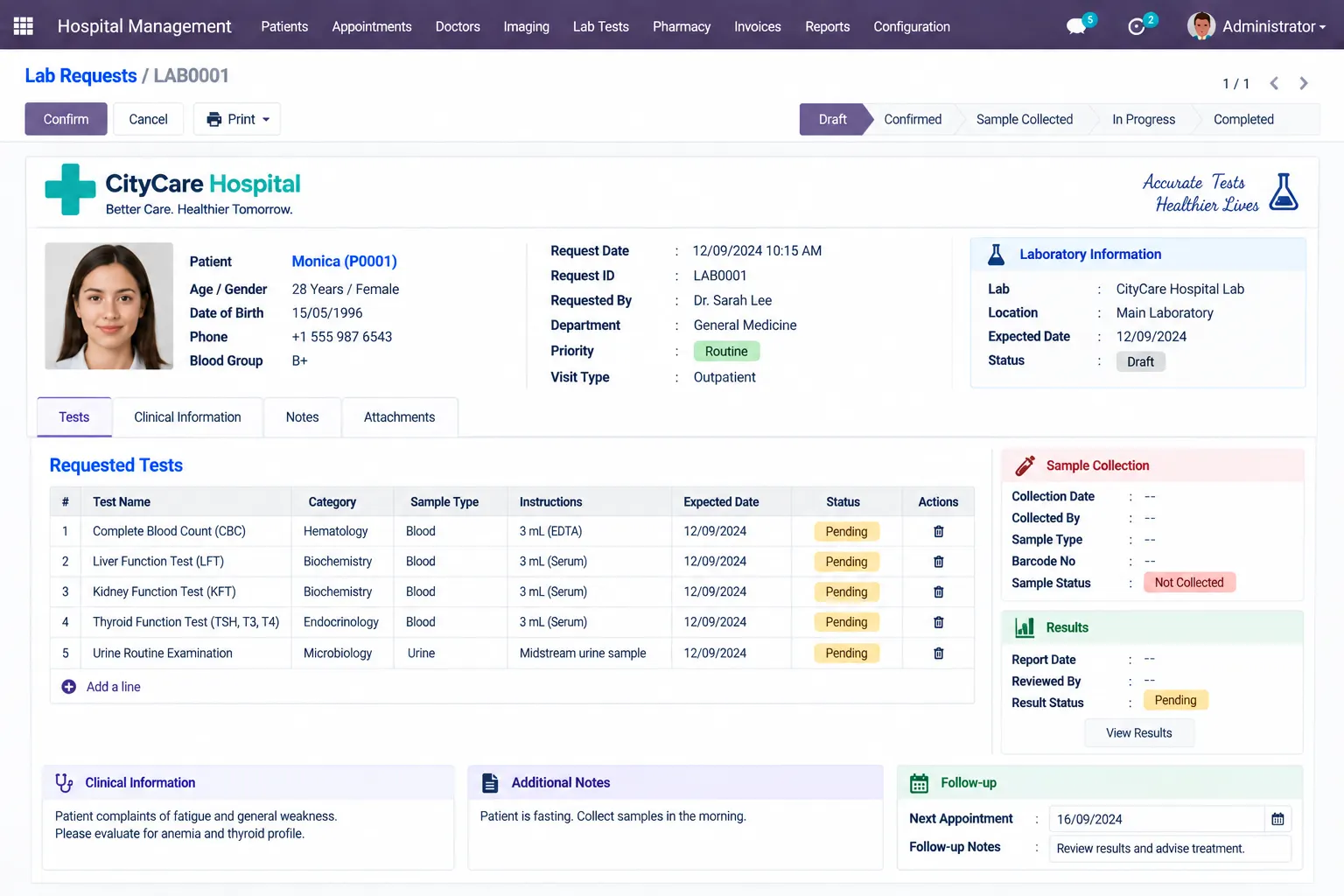Delete the Liver Function Test row
This screenshot has width=1344, height=896.
tap(938, 562)
